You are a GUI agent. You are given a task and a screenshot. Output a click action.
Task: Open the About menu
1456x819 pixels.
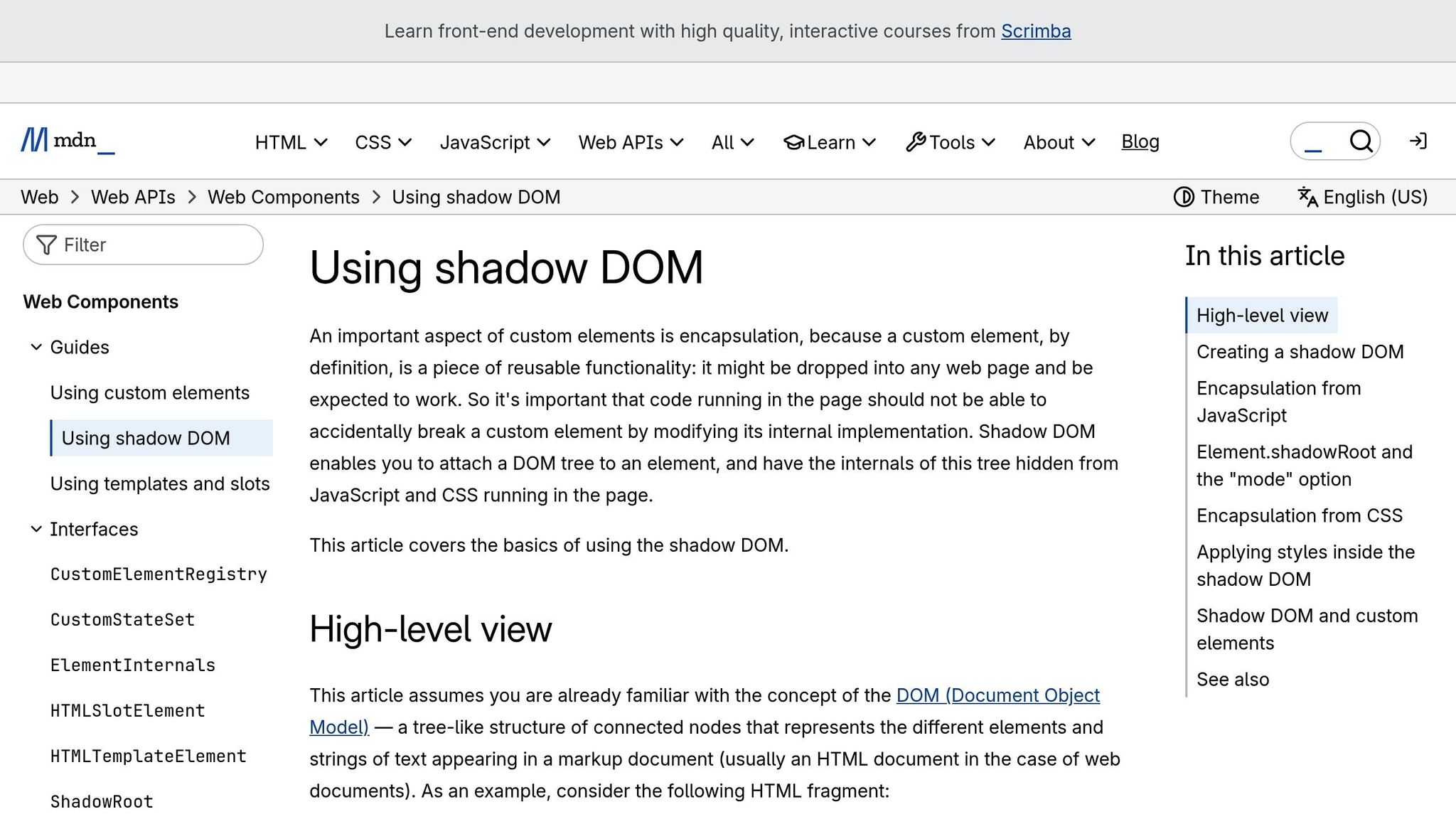tap(1059, 142)
